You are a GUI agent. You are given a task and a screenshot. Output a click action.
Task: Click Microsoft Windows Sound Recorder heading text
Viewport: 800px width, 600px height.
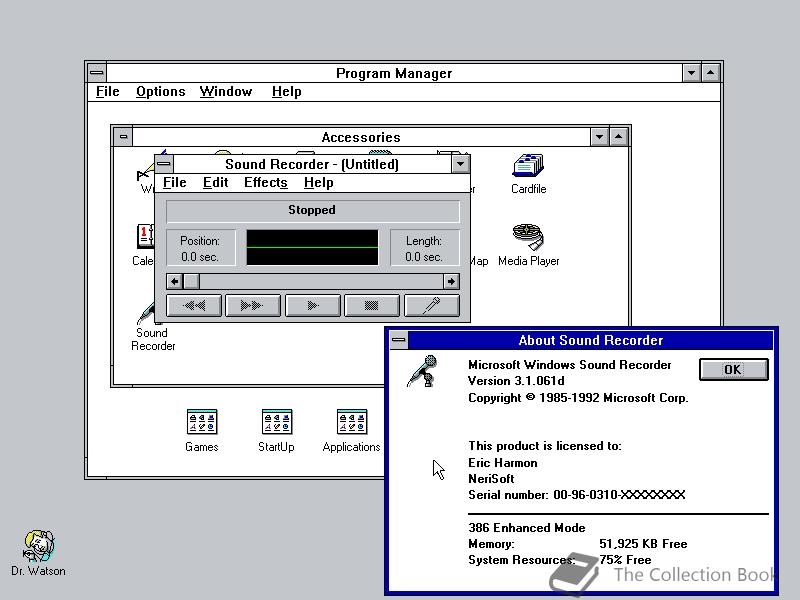(x=570, y=365)
